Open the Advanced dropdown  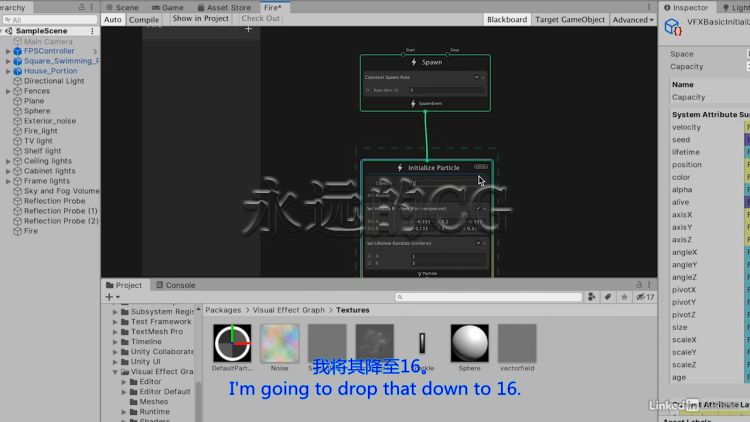[633, 20]
